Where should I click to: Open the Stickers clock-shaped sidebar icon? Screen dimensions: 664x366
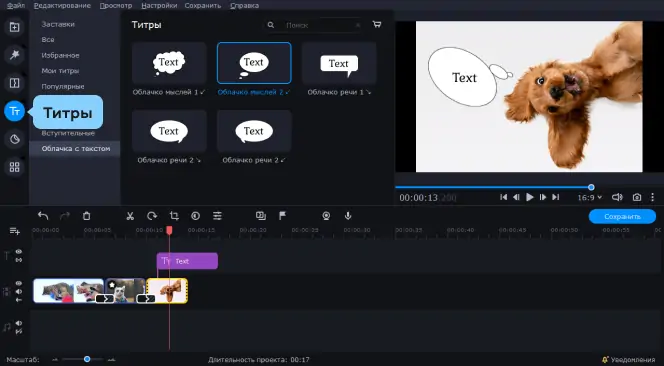coord(14,139)
